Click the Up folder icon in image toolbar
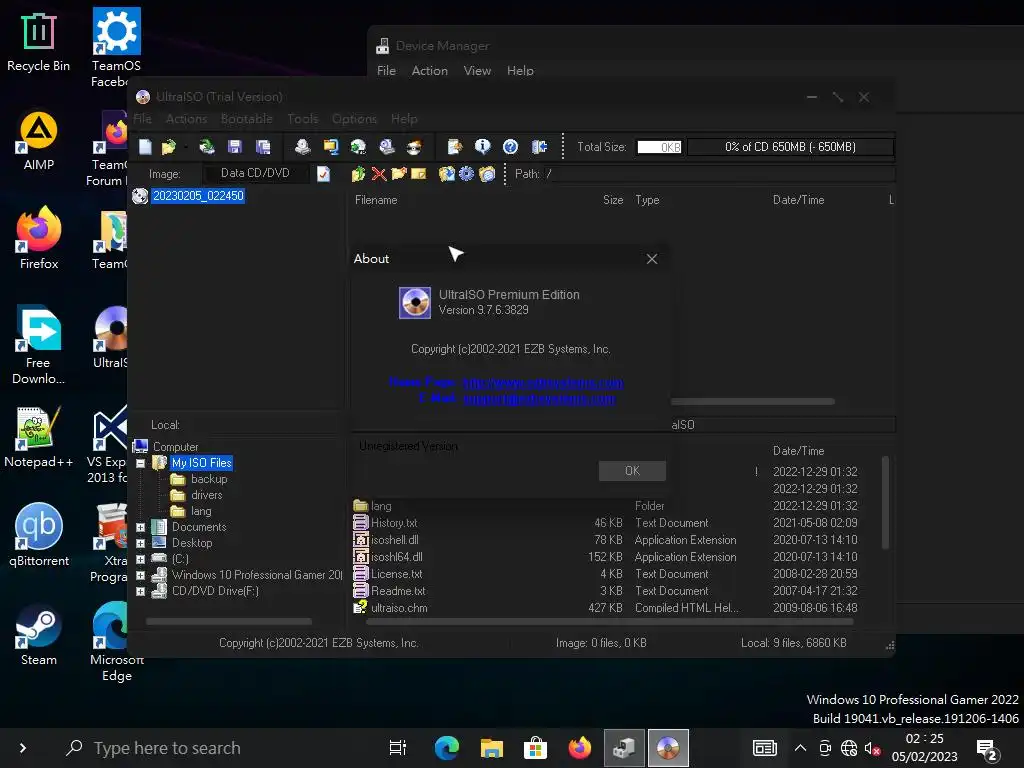The image size is (1024, 768). pos(358,174)
